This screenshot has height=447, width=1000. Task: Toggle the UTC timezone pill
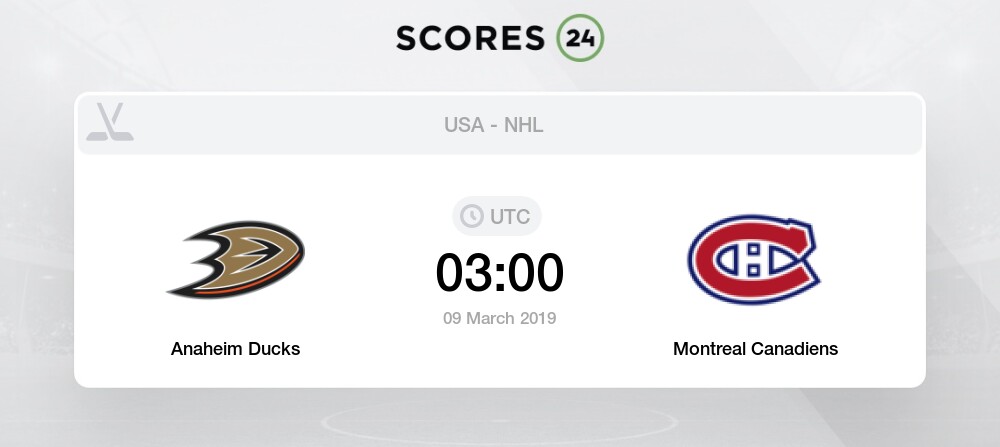click(497, 216)
